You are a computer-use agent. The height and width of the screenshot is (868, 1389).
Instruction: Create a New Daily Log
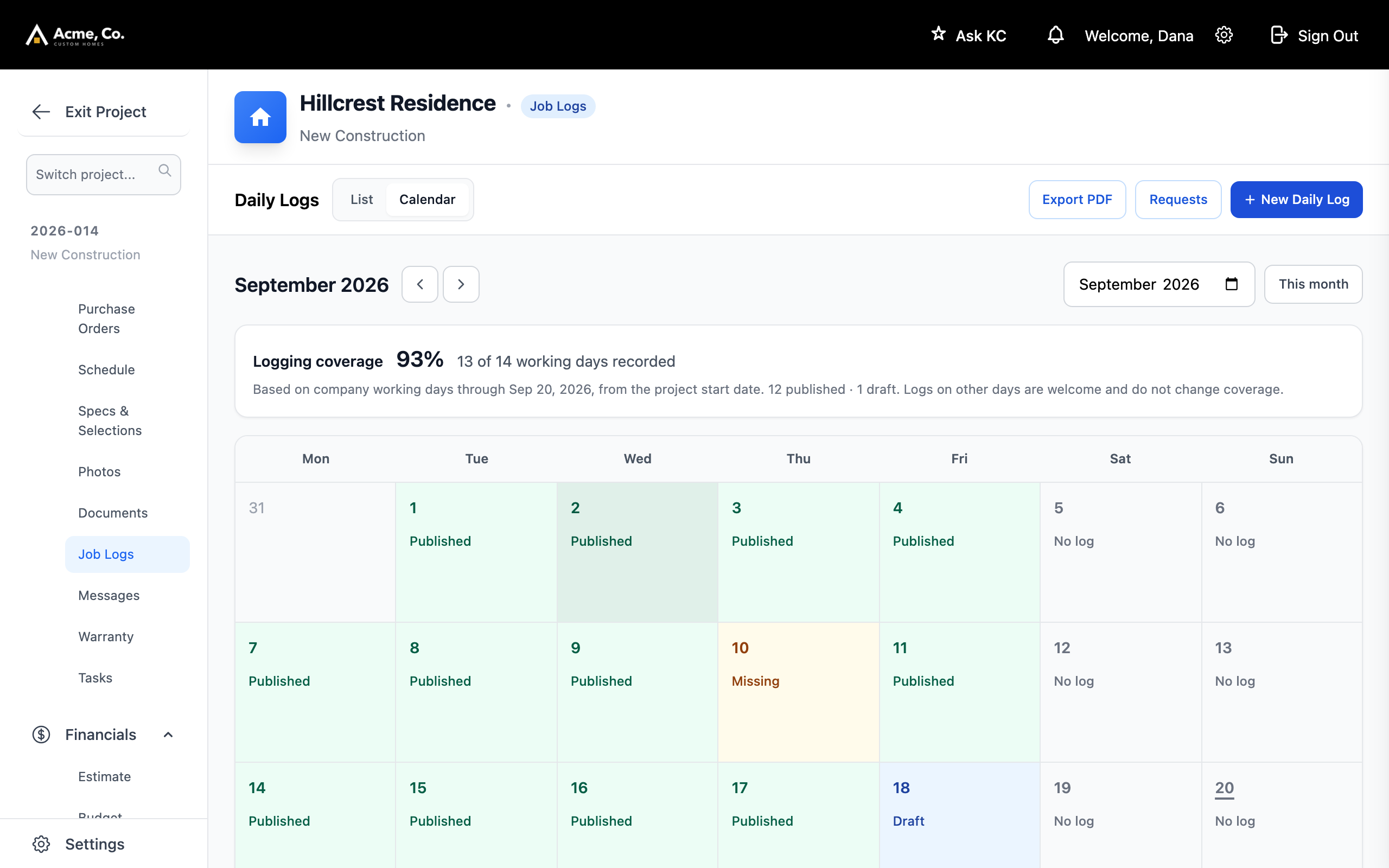click(1296, 199)
